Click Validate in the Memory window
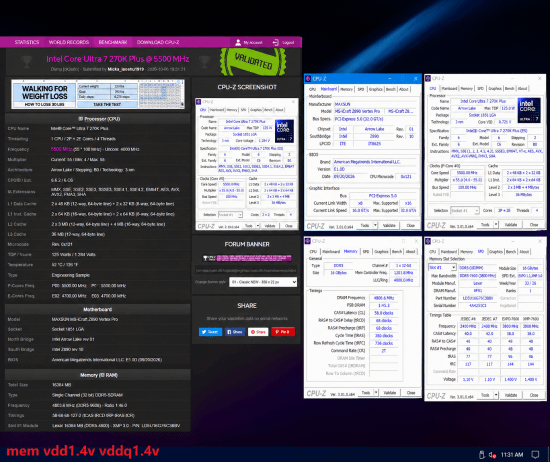 (389, 393)
